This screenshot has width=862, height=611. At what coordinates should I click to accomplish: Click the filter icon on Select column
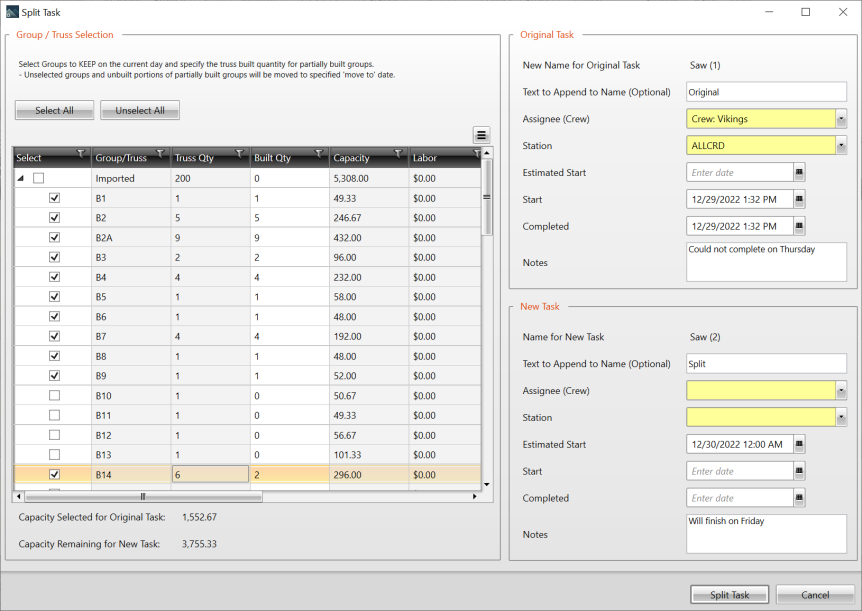click(80, 154)
